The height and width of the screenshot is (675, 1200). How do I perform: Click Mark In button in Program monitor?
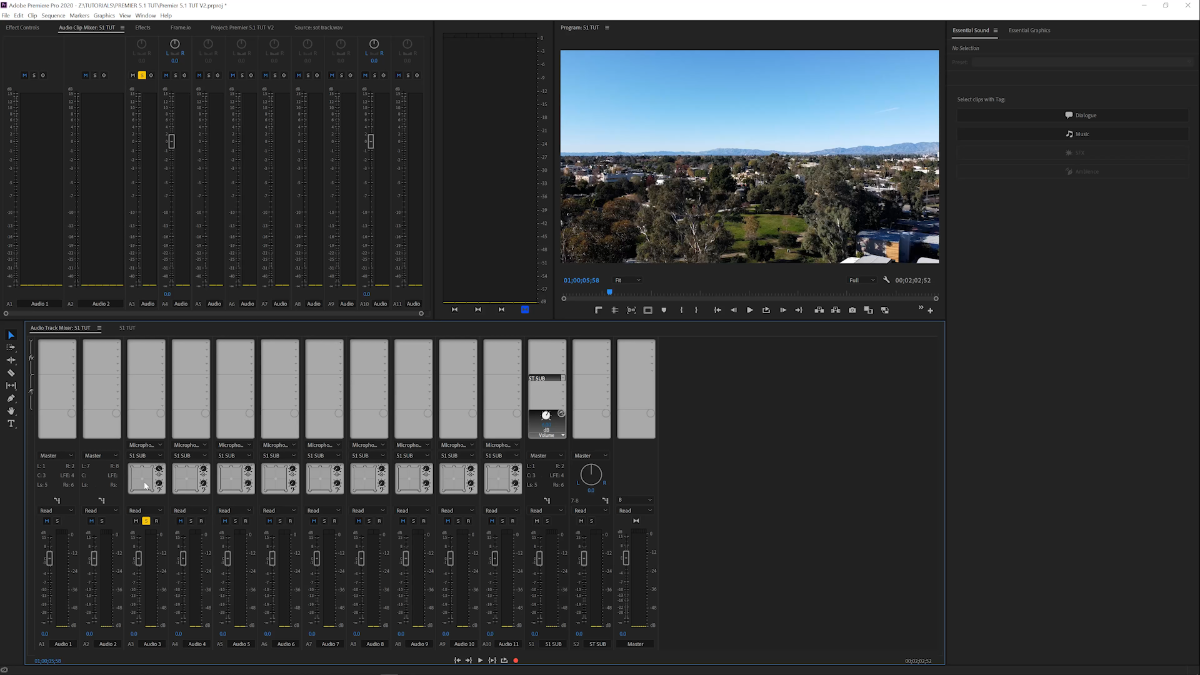click(x=681, y=310)
